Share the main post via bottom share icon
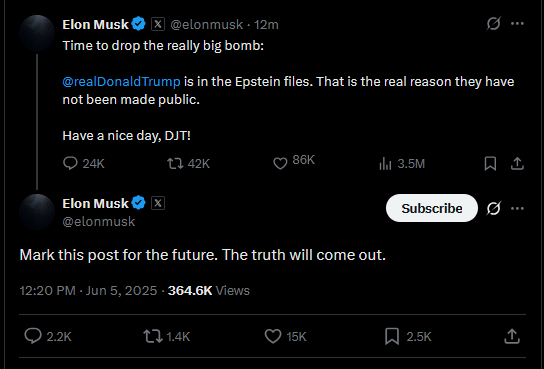The width and height of the screenshot is (544, 369). pyautogui.click(x=512, y=336)
